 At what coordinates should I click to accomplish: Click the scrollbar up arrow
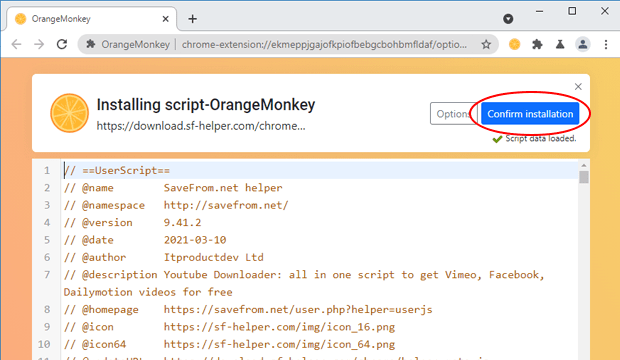pyautogui.click(x=584, y=165)
